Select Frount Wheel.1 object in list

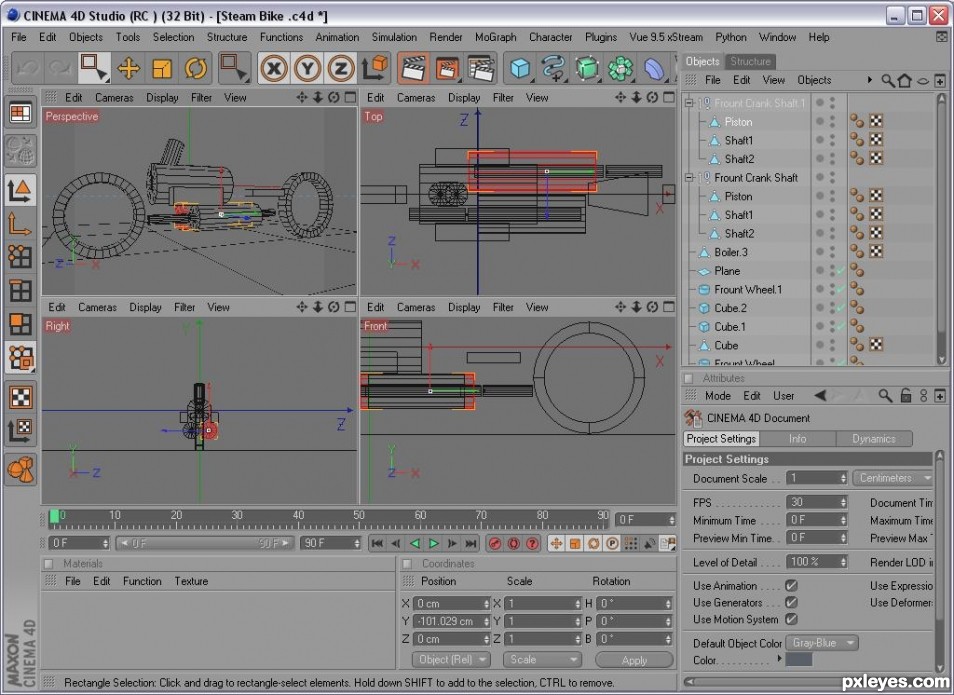[748, 290]
